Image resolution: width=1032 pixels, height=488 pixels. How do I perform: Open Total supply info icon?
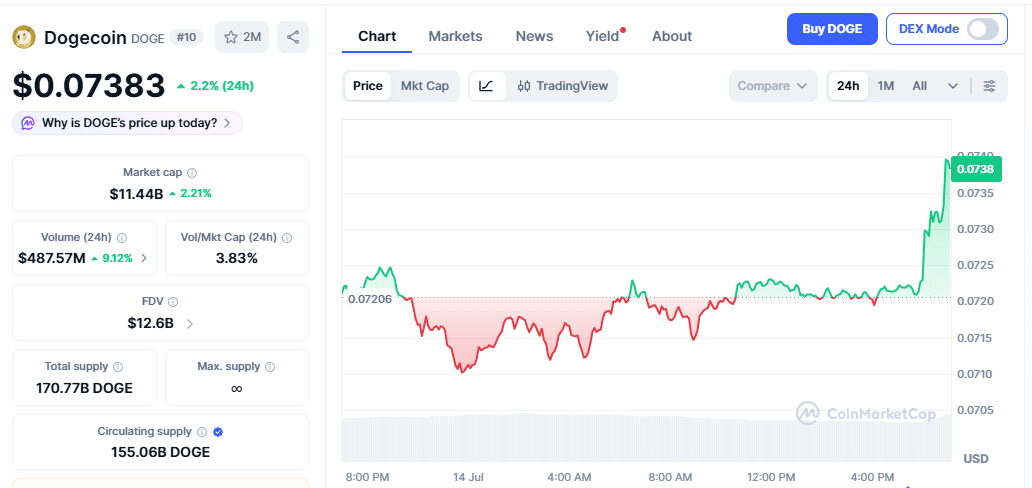point(118,366)
